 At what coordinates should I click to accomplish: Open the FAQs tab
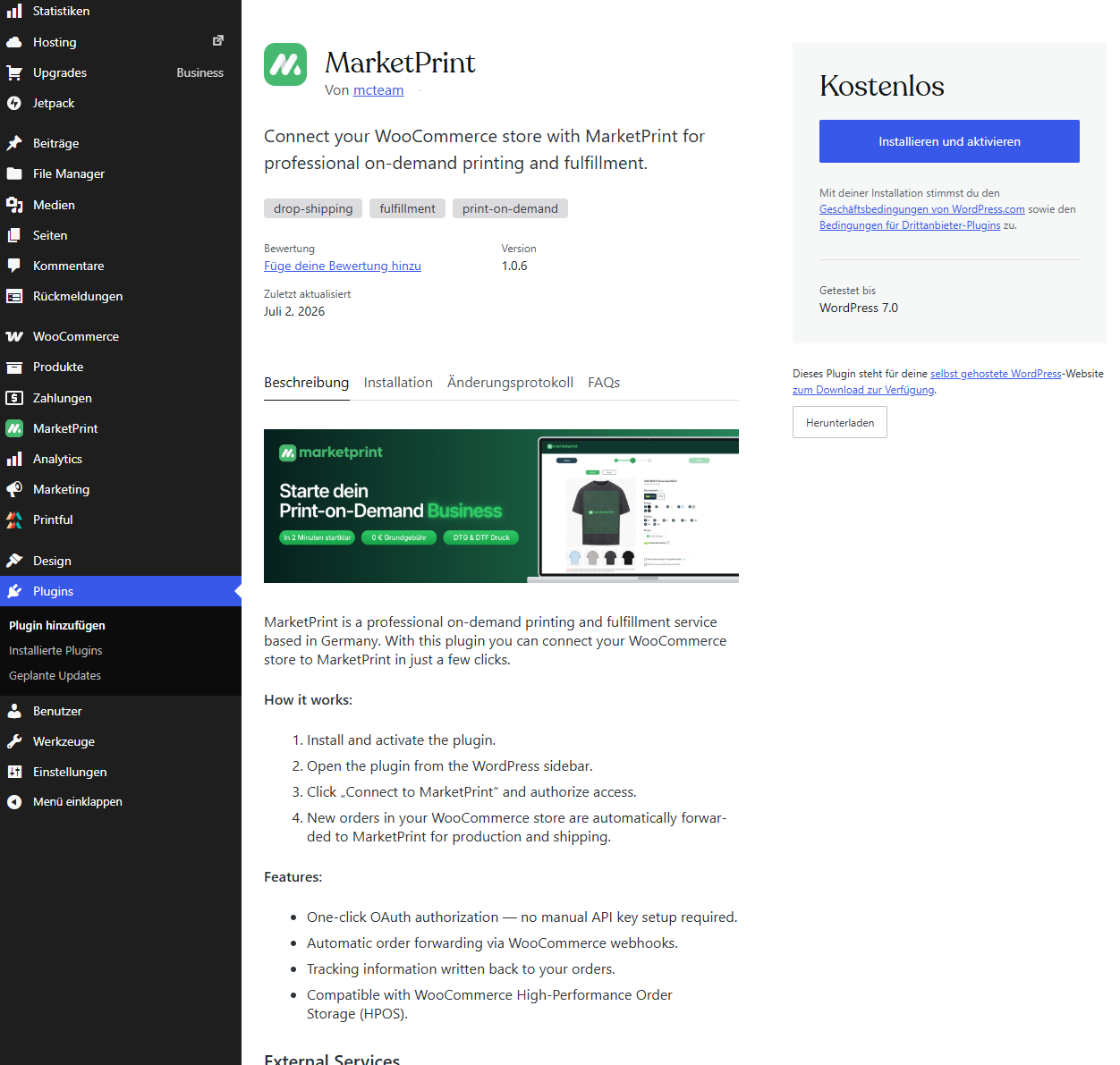[x=604, y=383]
